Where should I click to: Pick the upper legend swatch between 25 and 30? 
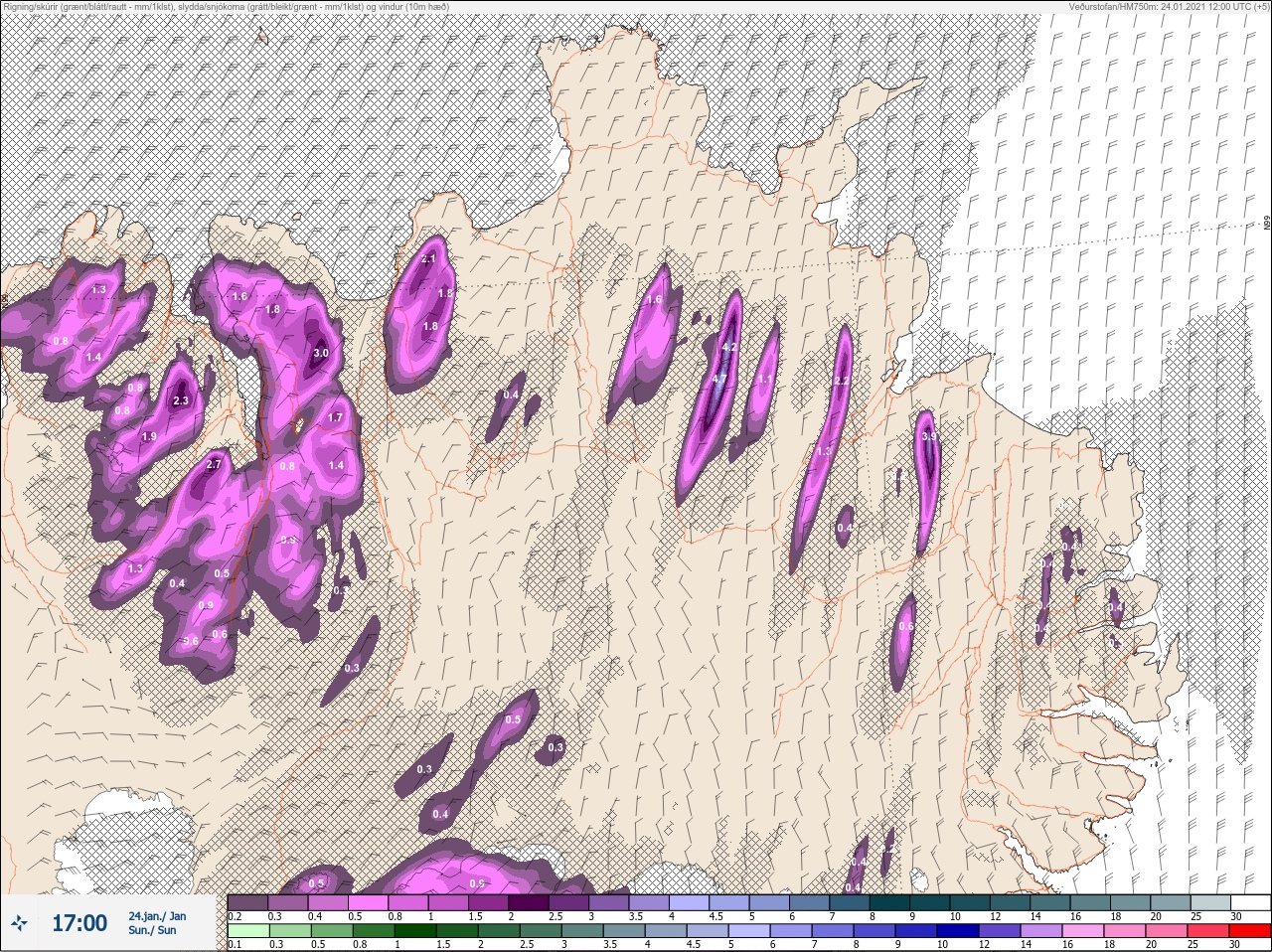[1212, 902]
